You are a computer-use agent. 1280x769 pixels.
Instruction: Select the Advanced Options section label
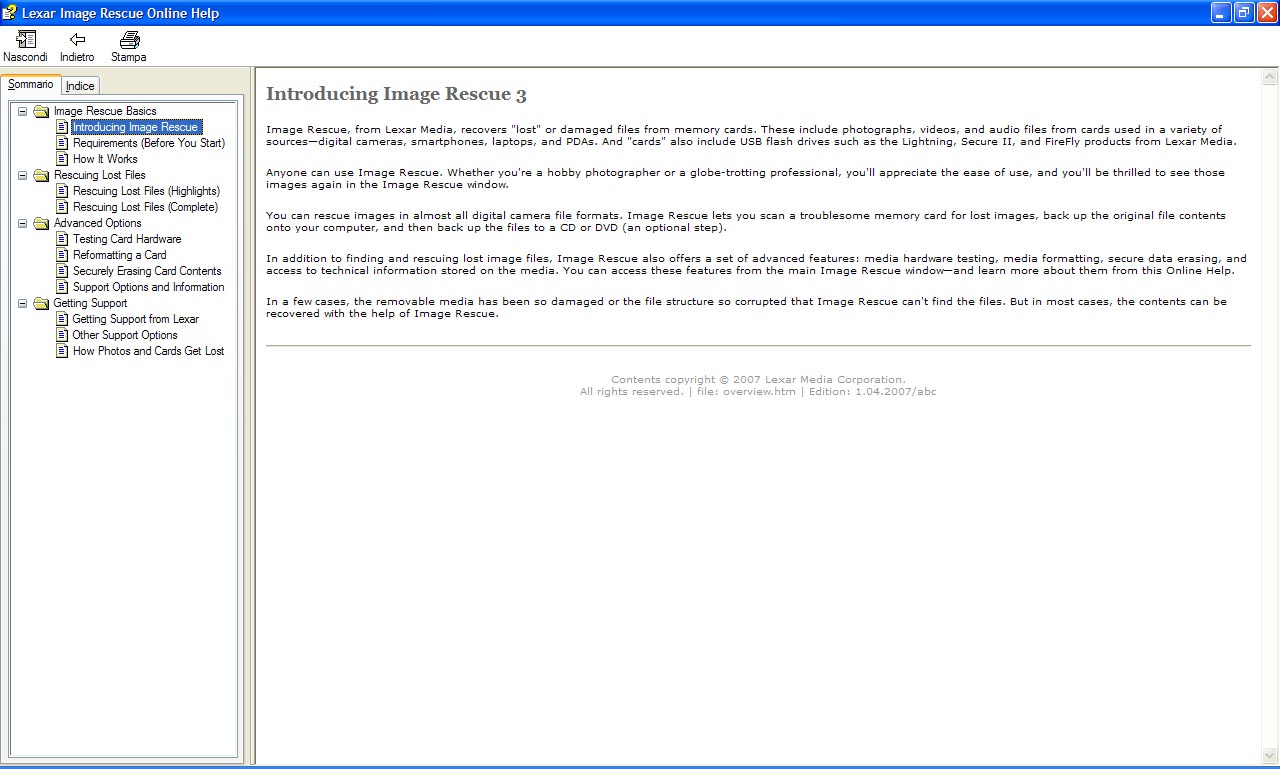98,223
